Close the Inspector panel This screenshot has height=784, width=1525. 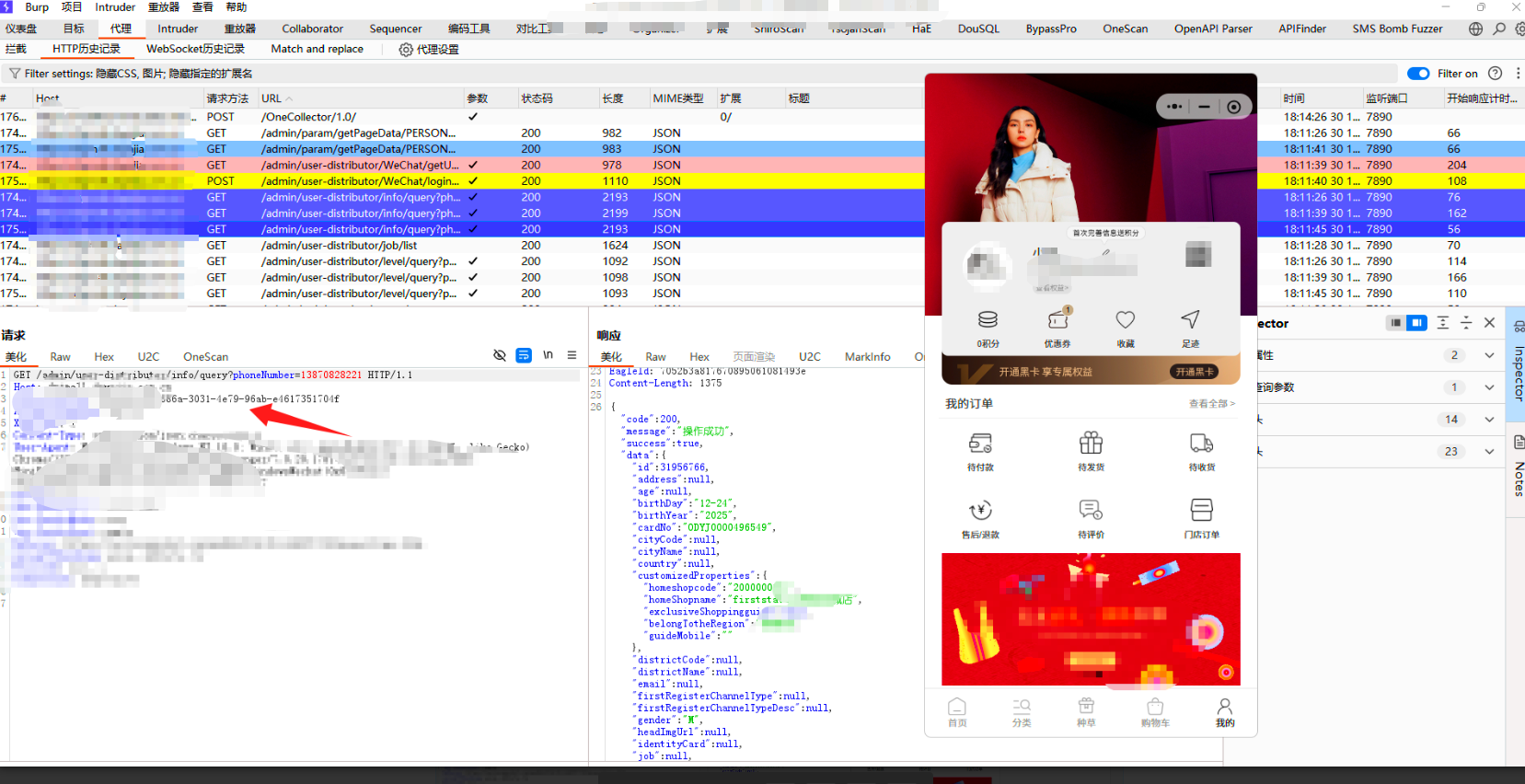pyautogui.click(x=1489, y=323)
